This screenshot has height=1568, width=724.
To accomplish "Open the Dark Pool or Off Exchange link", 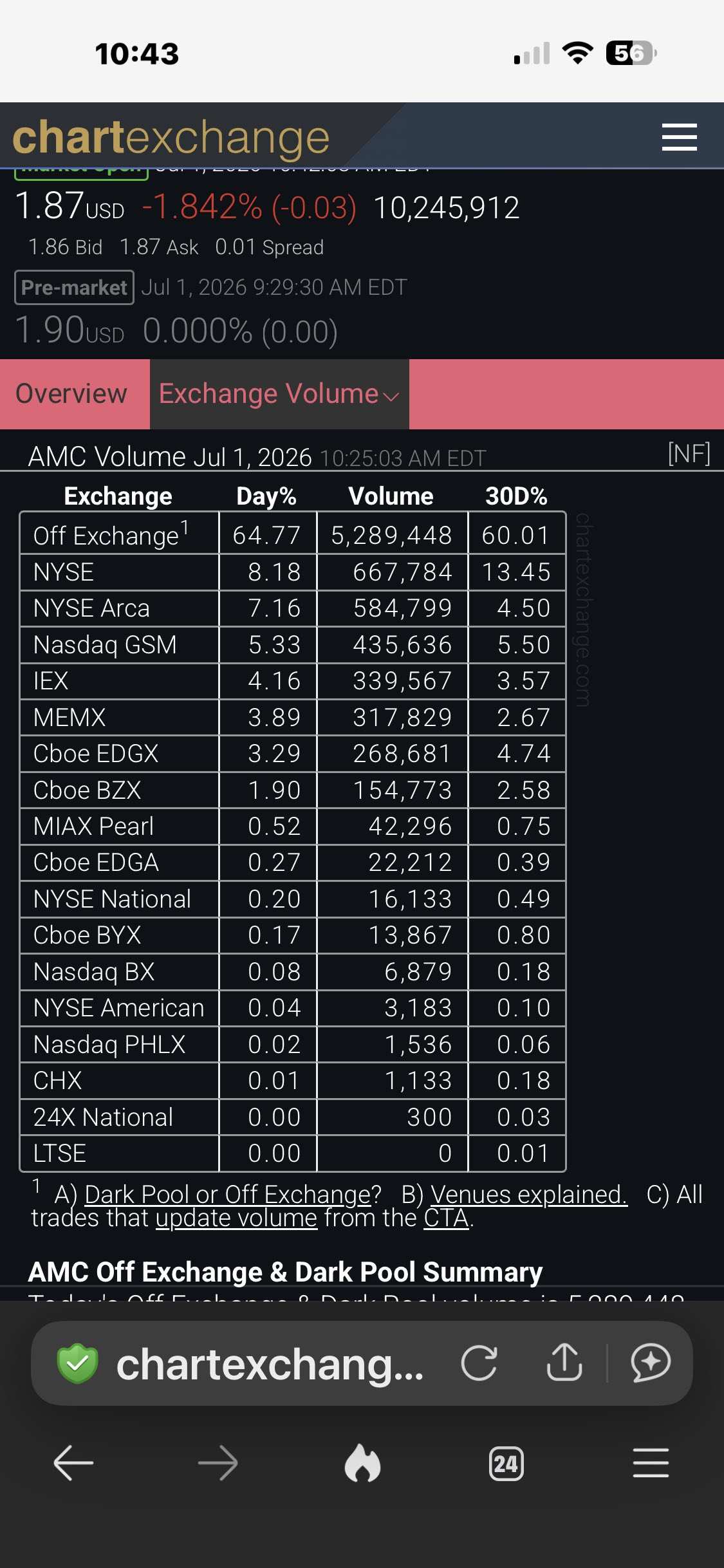I will pos(233,1195).
